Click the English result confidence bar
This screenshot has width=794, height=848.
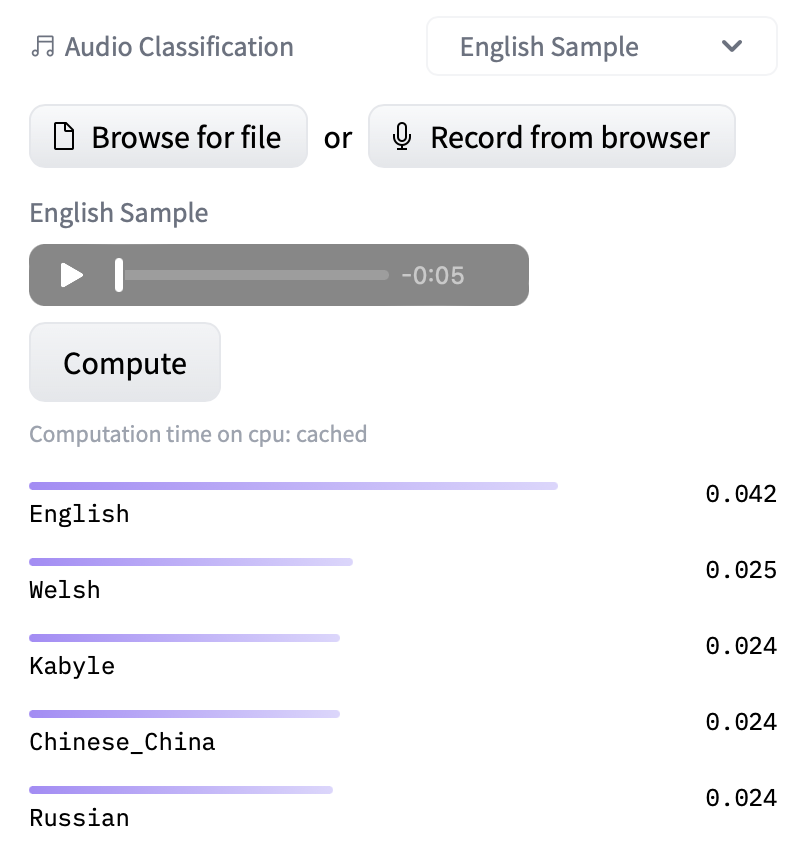click(293, 486)
